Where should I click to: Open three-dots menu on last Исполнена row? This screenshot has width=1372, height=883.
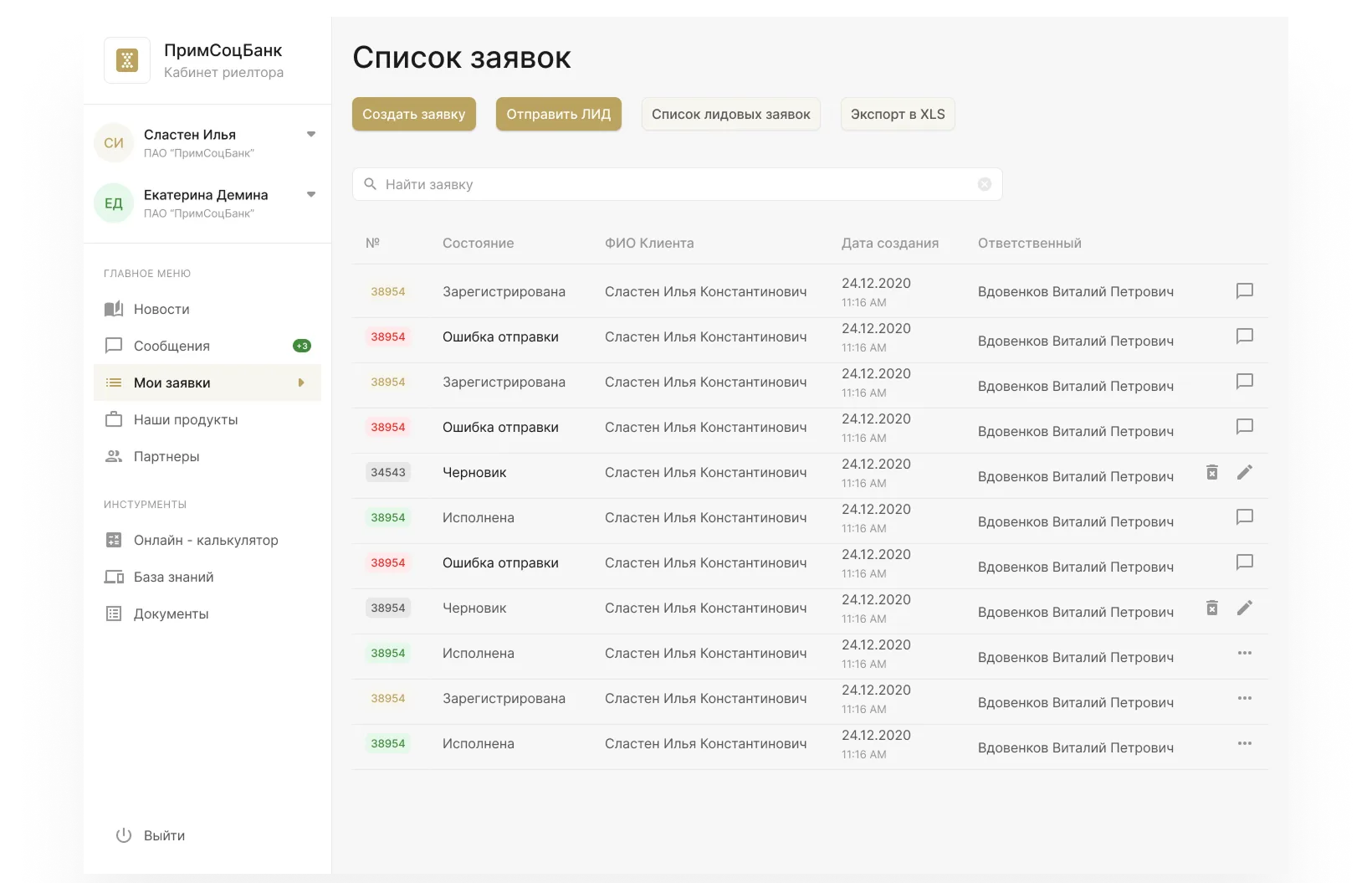point(1244,743)
